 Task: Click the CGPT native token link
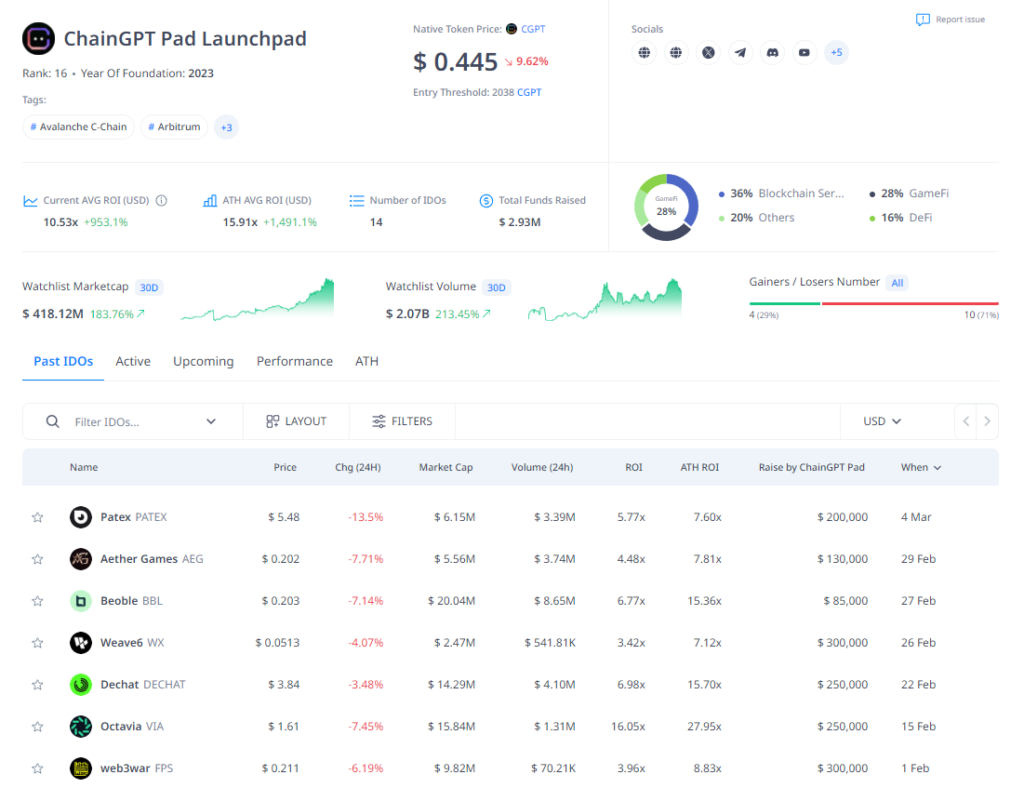point(533,29)
